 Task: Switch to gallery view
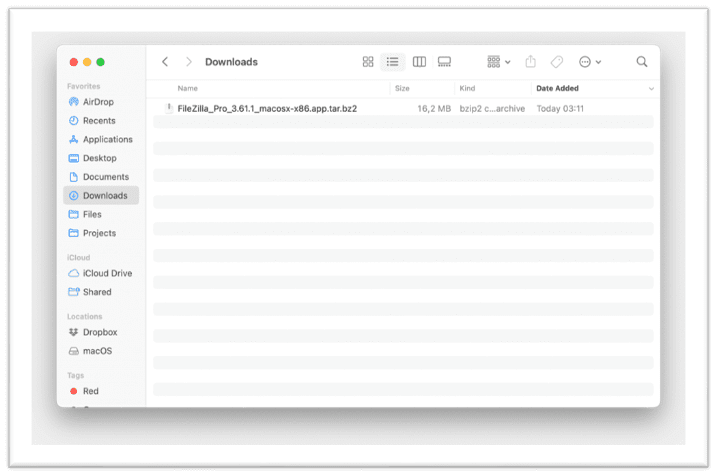coord(444,61)
